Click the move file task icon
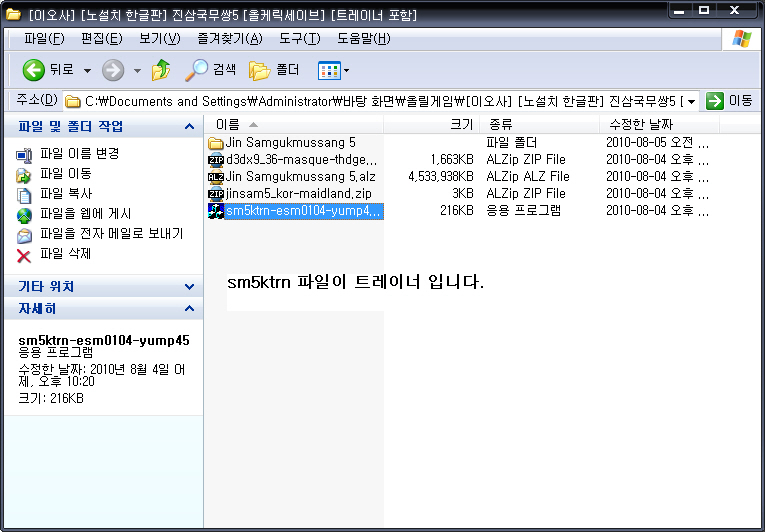 pos(24,175)
